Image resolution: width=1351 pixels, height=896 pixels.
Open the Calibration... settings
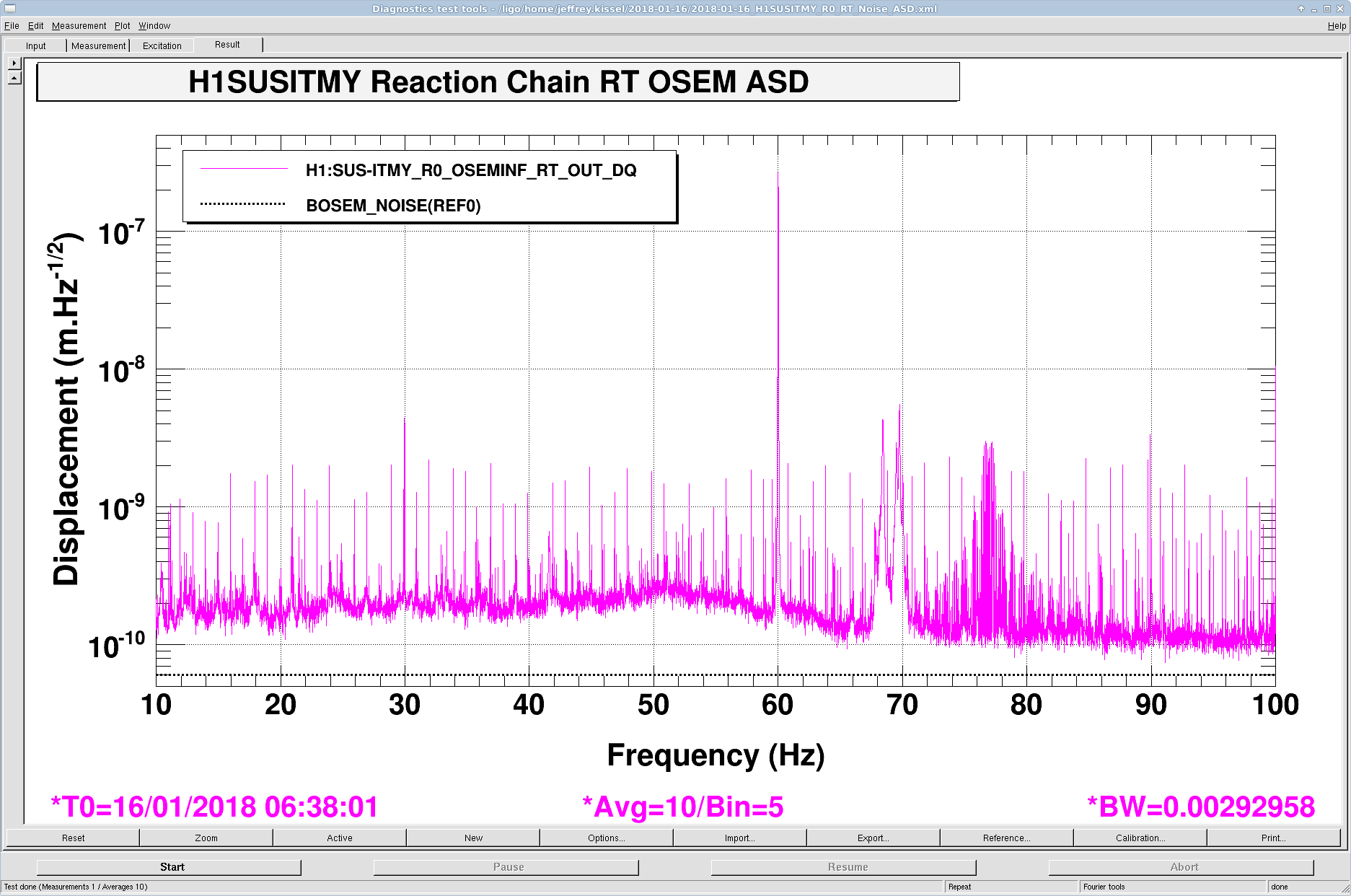[1140, 838]
